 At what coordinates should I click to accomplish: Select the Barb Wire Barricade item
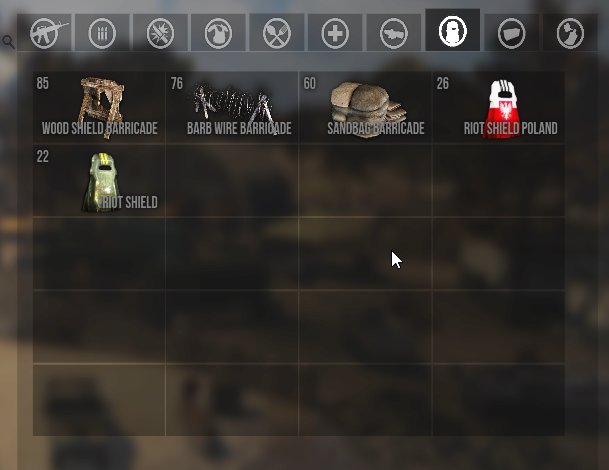232,107
